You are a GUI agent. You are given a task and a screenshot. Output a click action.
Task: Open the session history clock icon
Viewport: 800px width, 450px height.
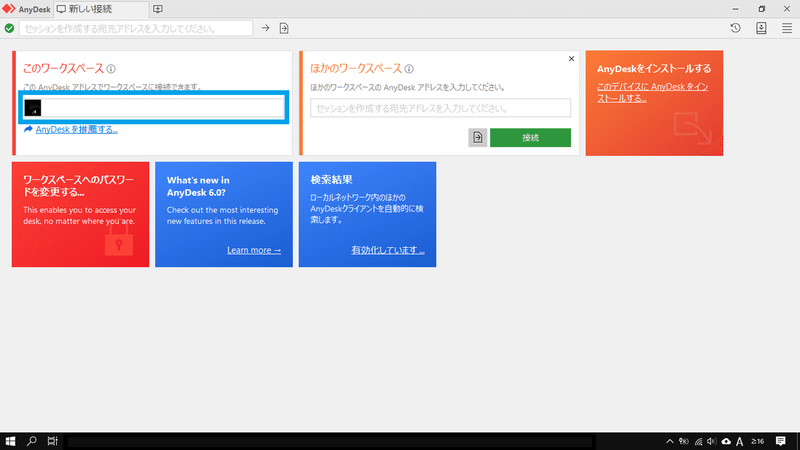click(x=735, y=28)
